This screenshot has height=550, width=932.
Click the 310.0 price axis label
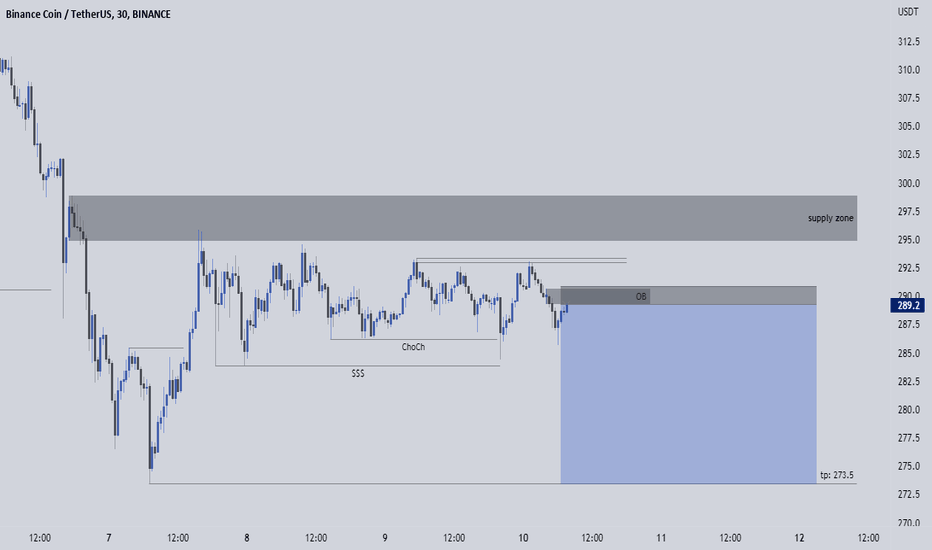[908, 70]
